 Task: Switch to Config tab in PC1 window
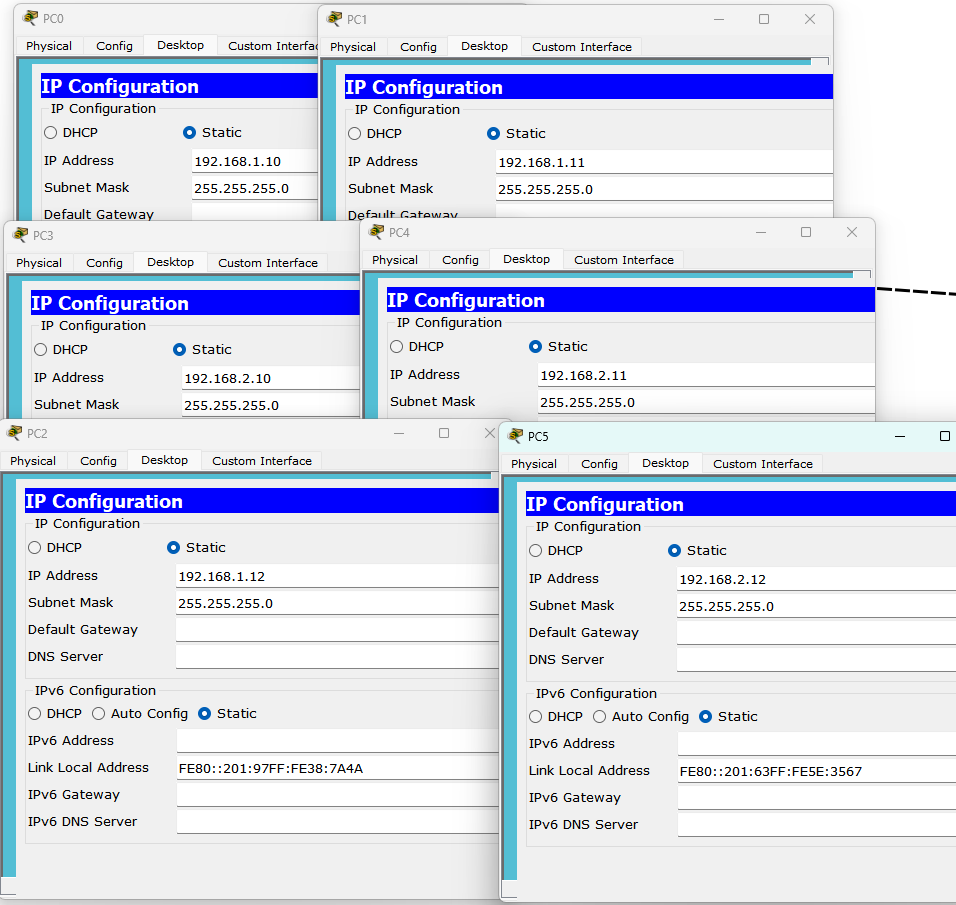point(418,46)
